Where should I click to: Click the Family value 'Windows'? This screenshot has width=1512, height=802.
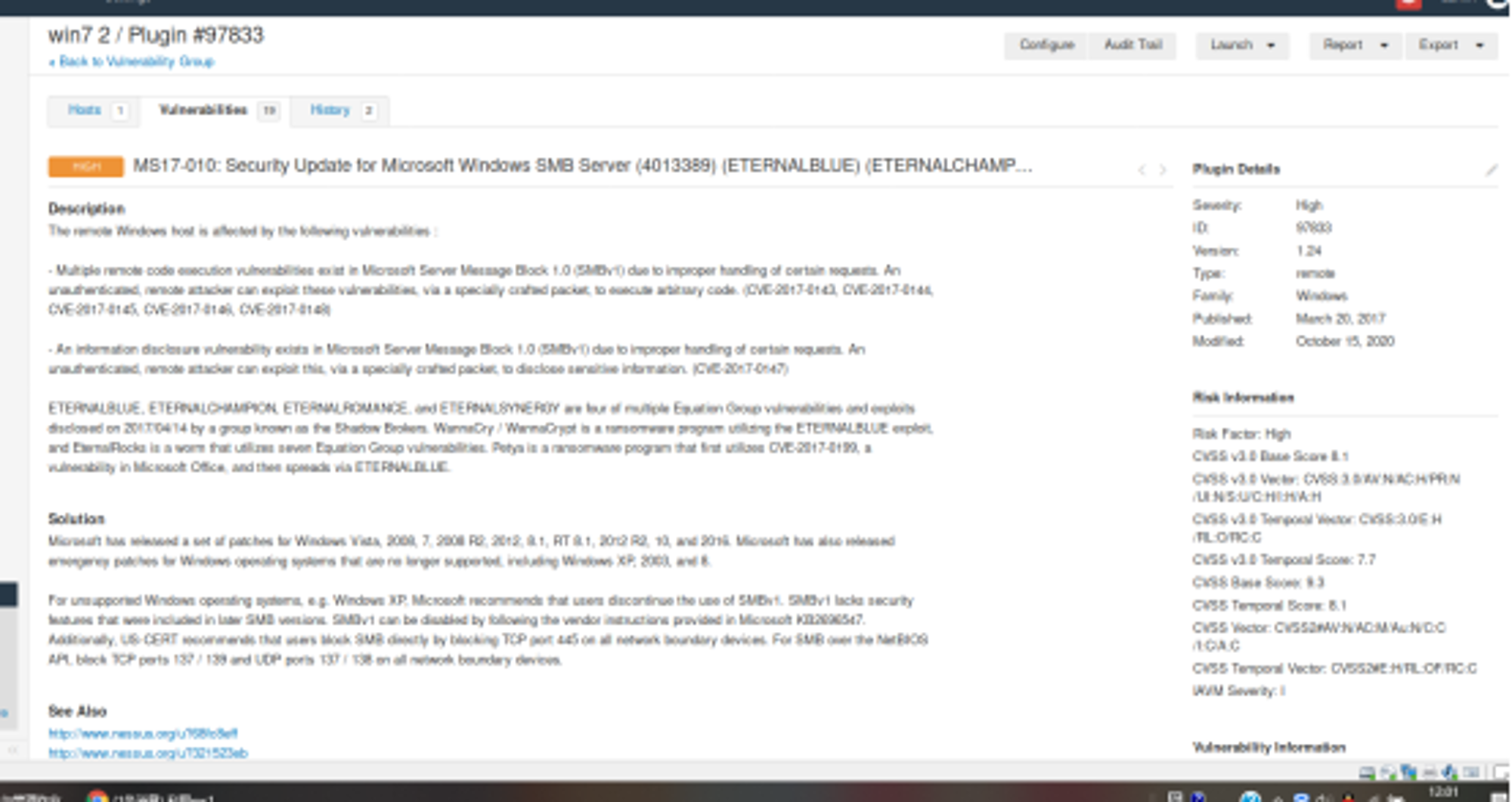(x=1321, y=296)
